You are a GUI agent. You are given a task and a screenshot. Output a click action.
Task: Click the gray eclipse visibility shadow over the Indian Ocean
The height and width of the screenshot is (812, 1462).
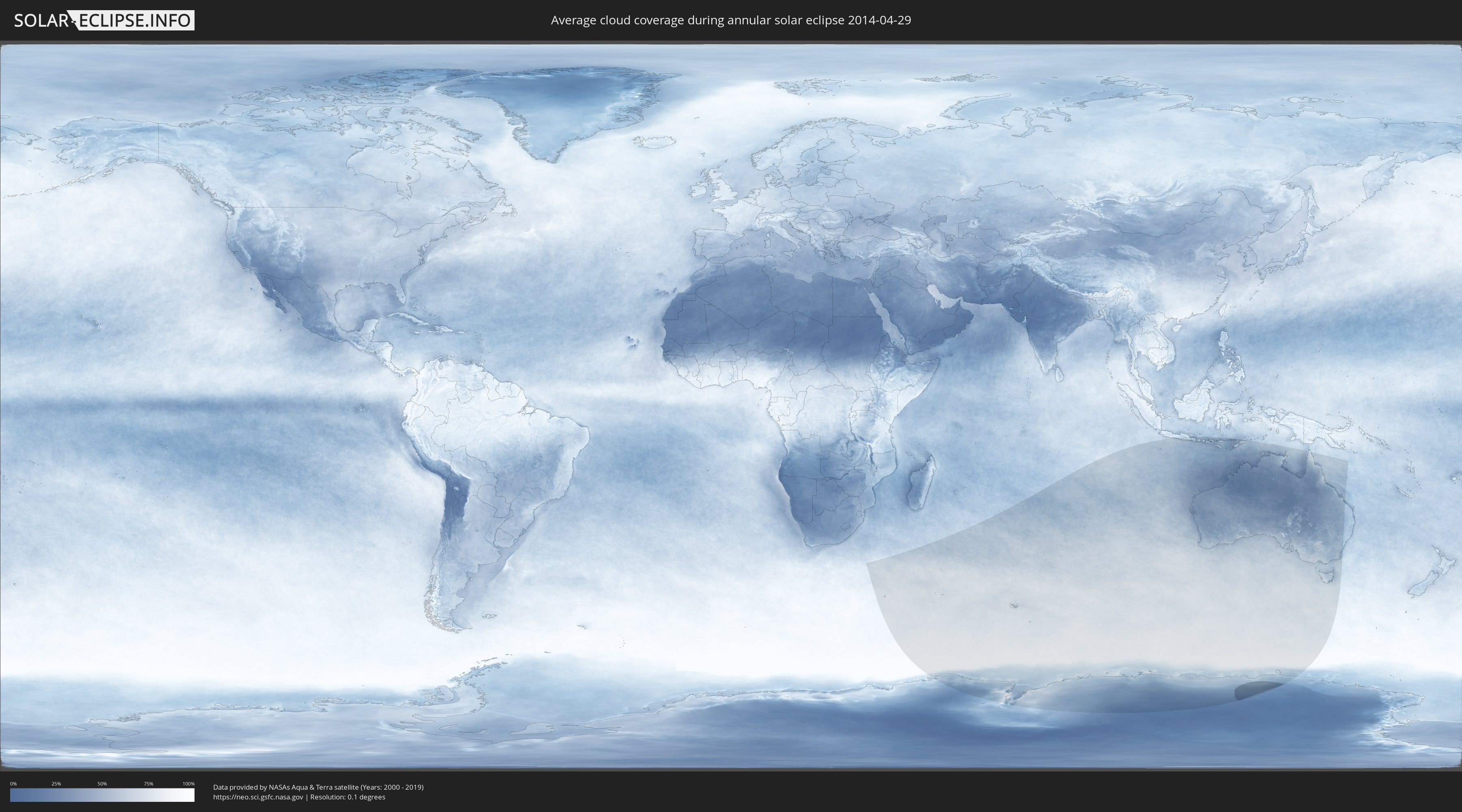tap(1107, 576)
